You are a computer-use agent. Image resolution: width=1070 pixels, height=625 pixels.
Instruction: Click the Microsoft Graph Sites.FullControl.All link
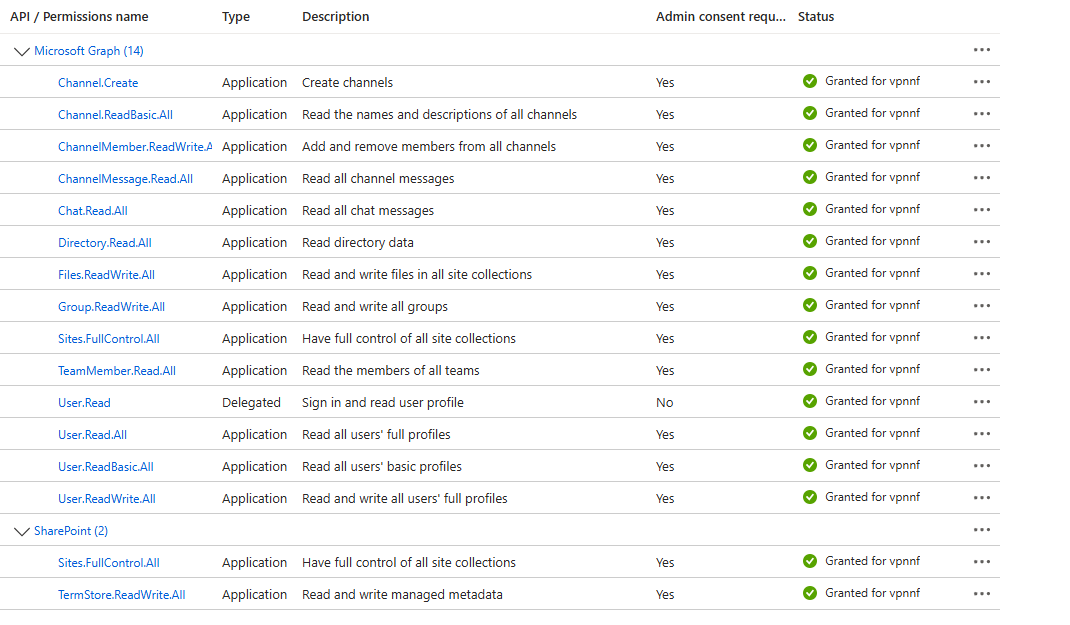coord(108,339)
